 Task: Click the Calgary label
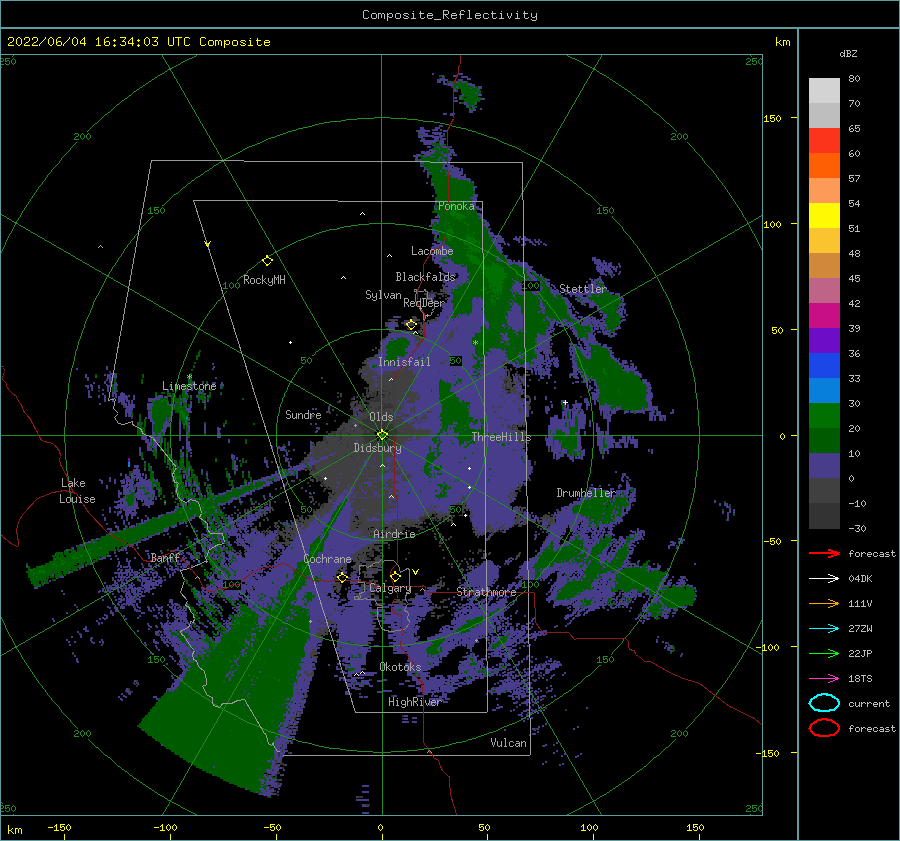click(x=390, y=588)
